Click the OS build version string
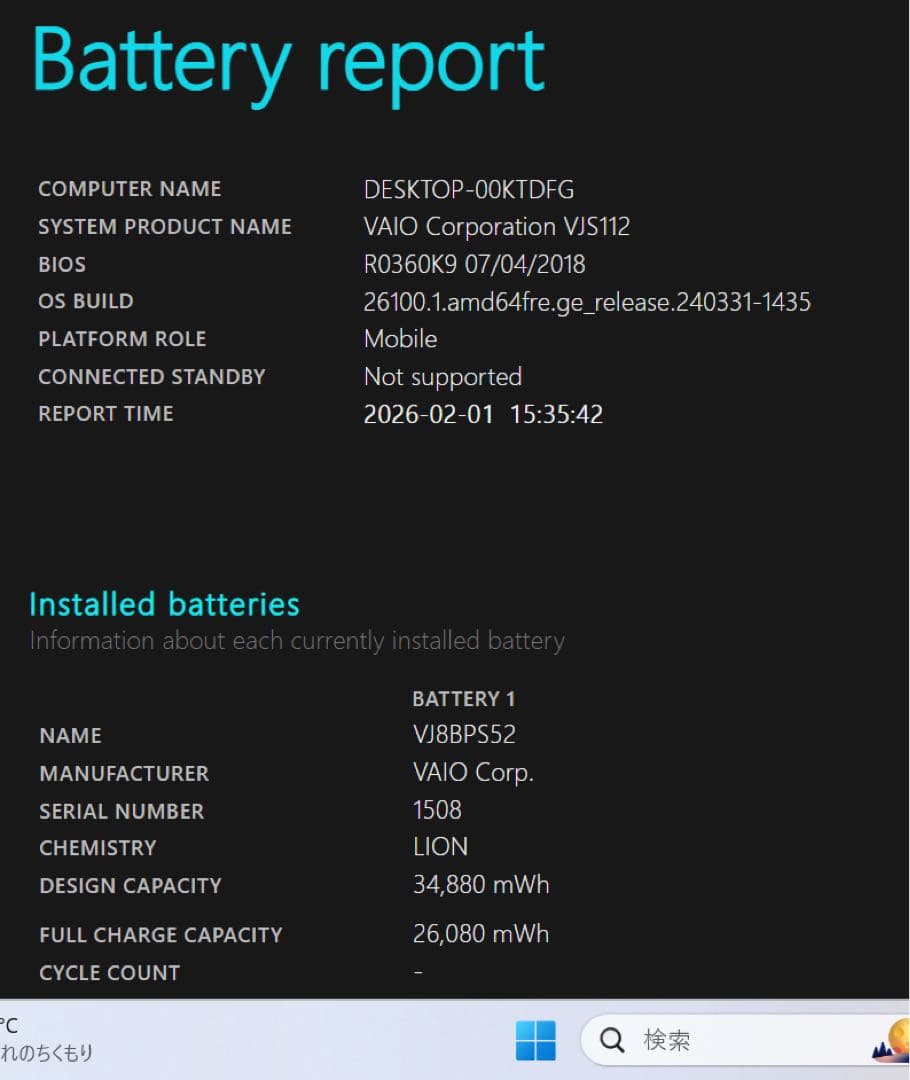The width and height of the screenshot is (910, 1080). tap(586, 302)
